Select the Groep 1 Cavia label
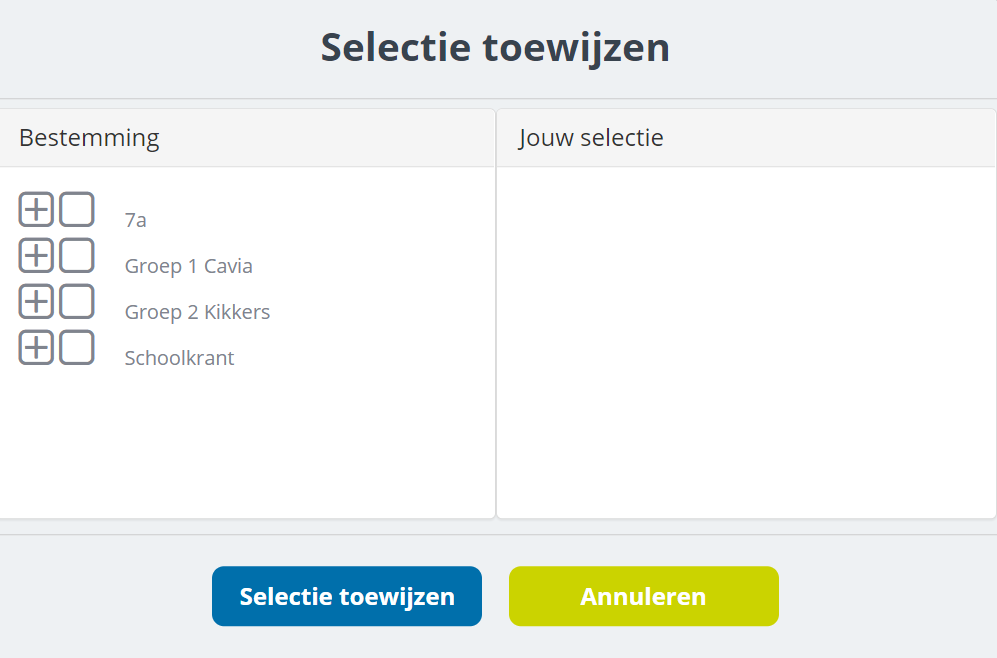Viewport: 997px width, 658px height. pos(188,266)
